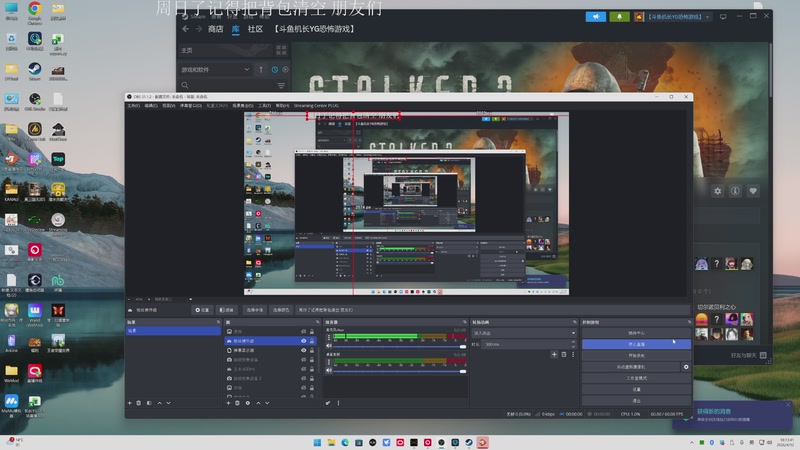Toggle lock on the Text (GDI+) source
This screenshot has height=450, width=800.
[312, 369]
